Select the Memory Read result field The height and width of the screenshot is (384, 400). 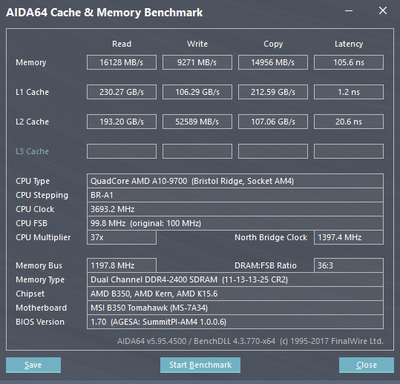(x=122, y=62)
